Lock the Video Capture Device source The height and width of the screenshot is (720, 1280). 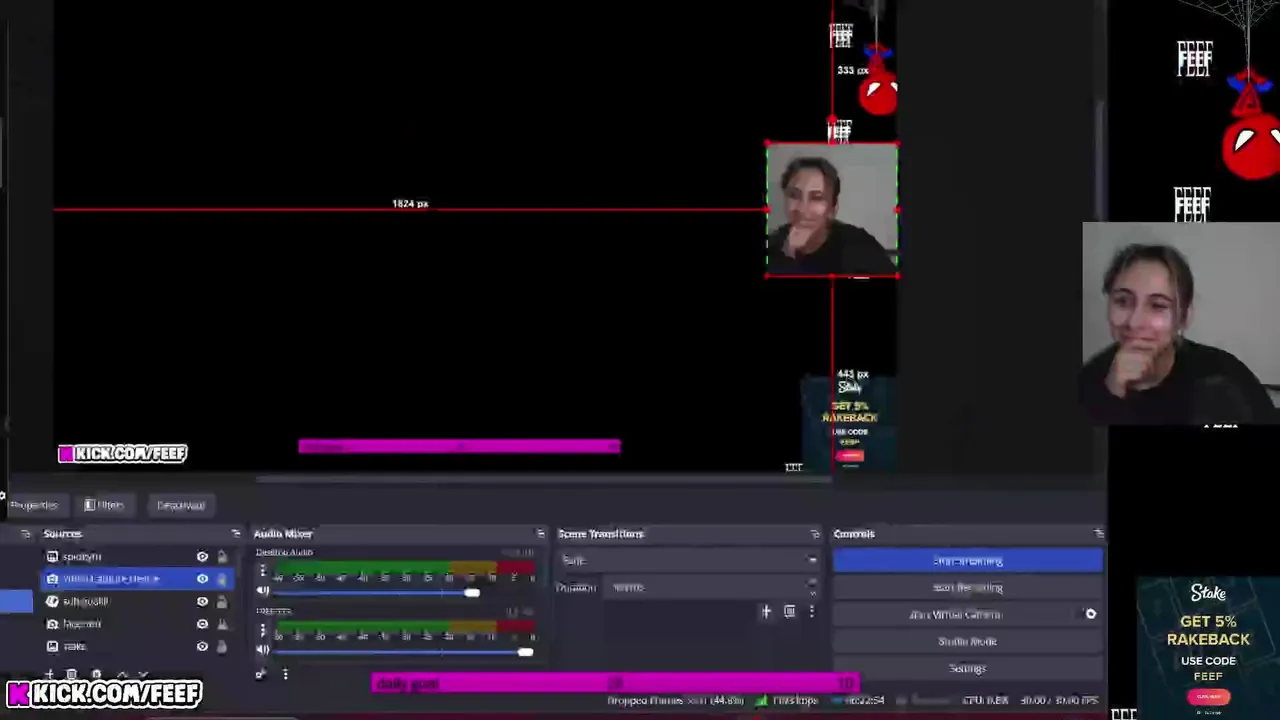pos(222,579)
